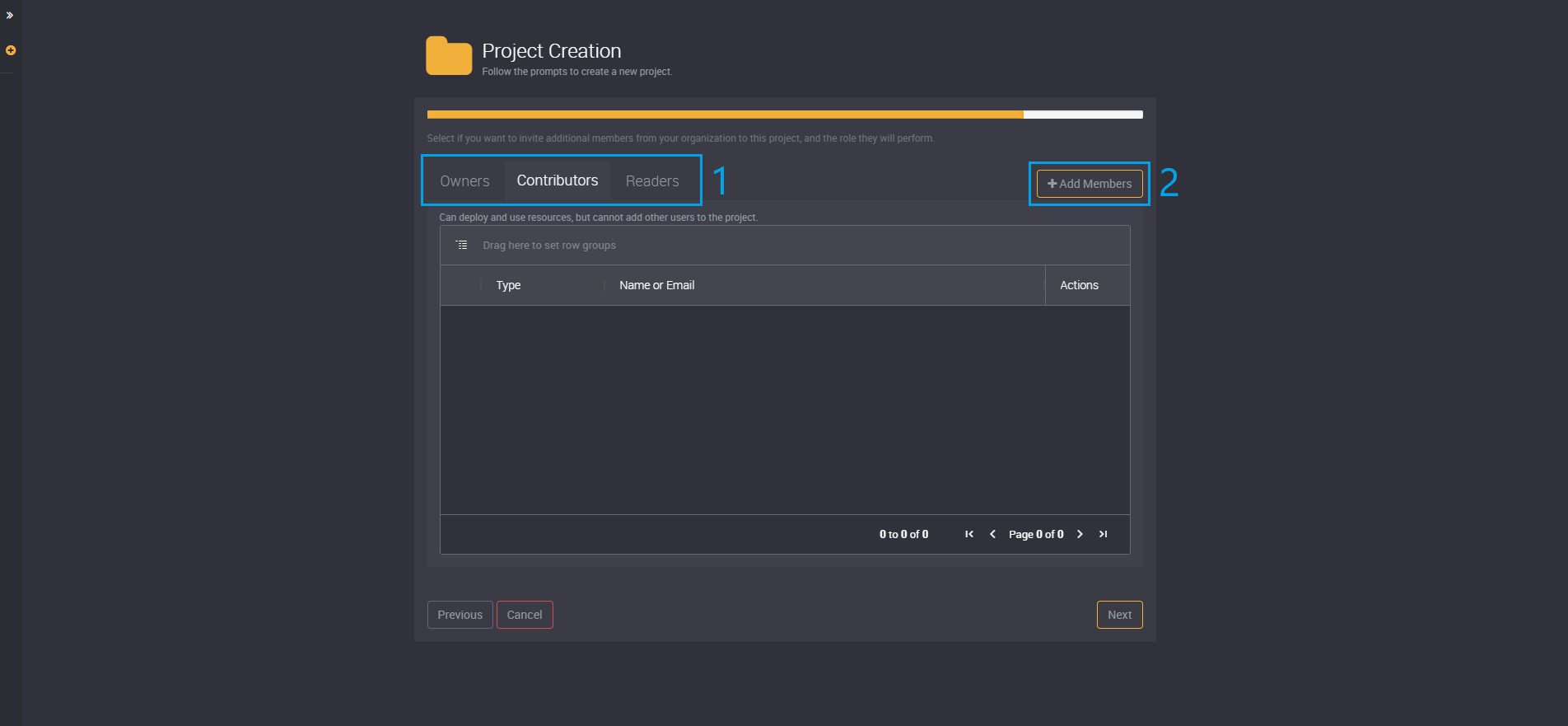Click the Project Creation heading

click(x=552, y=51)
